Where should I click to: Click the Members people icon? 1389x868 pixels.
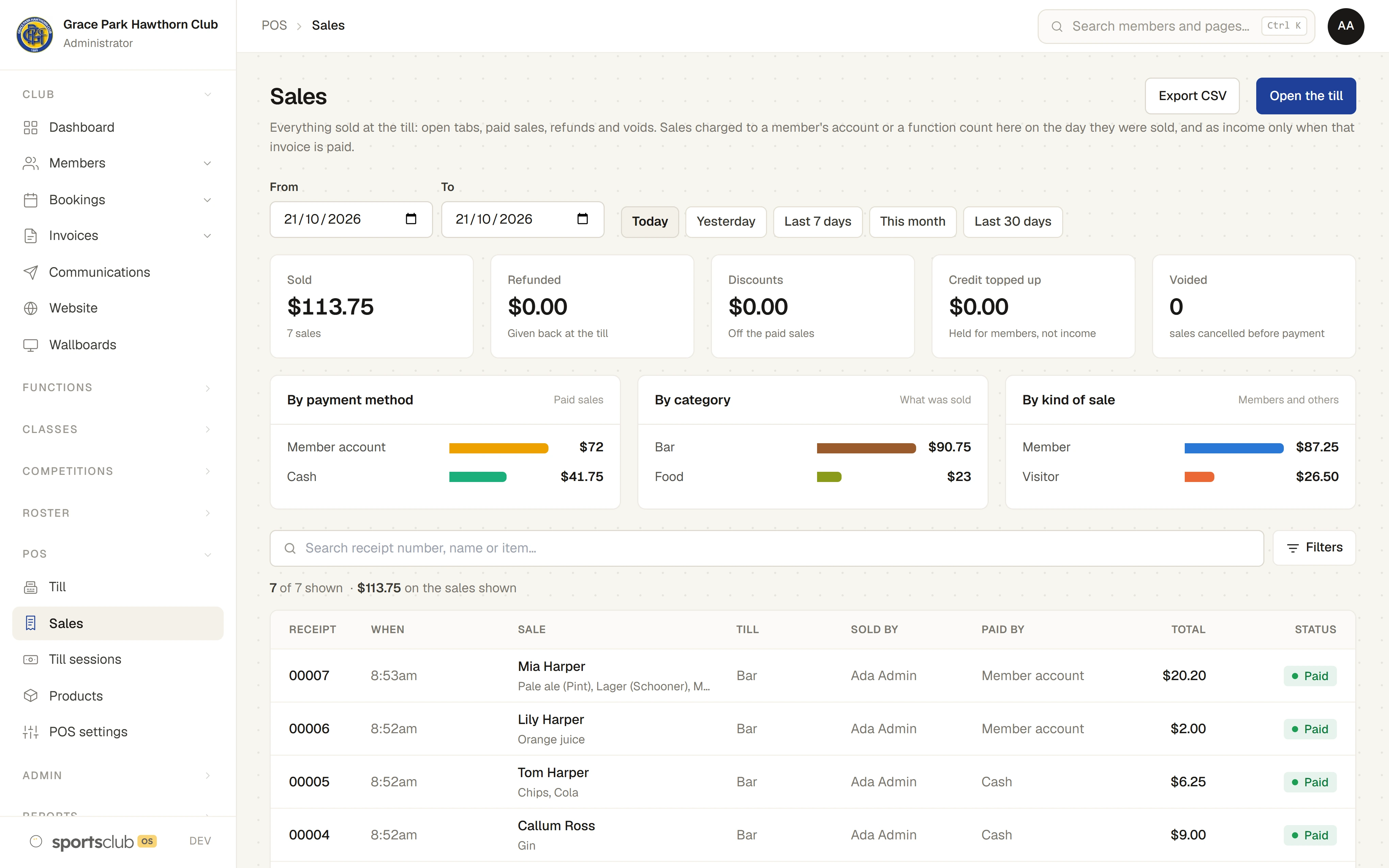(x=30, y=164)
